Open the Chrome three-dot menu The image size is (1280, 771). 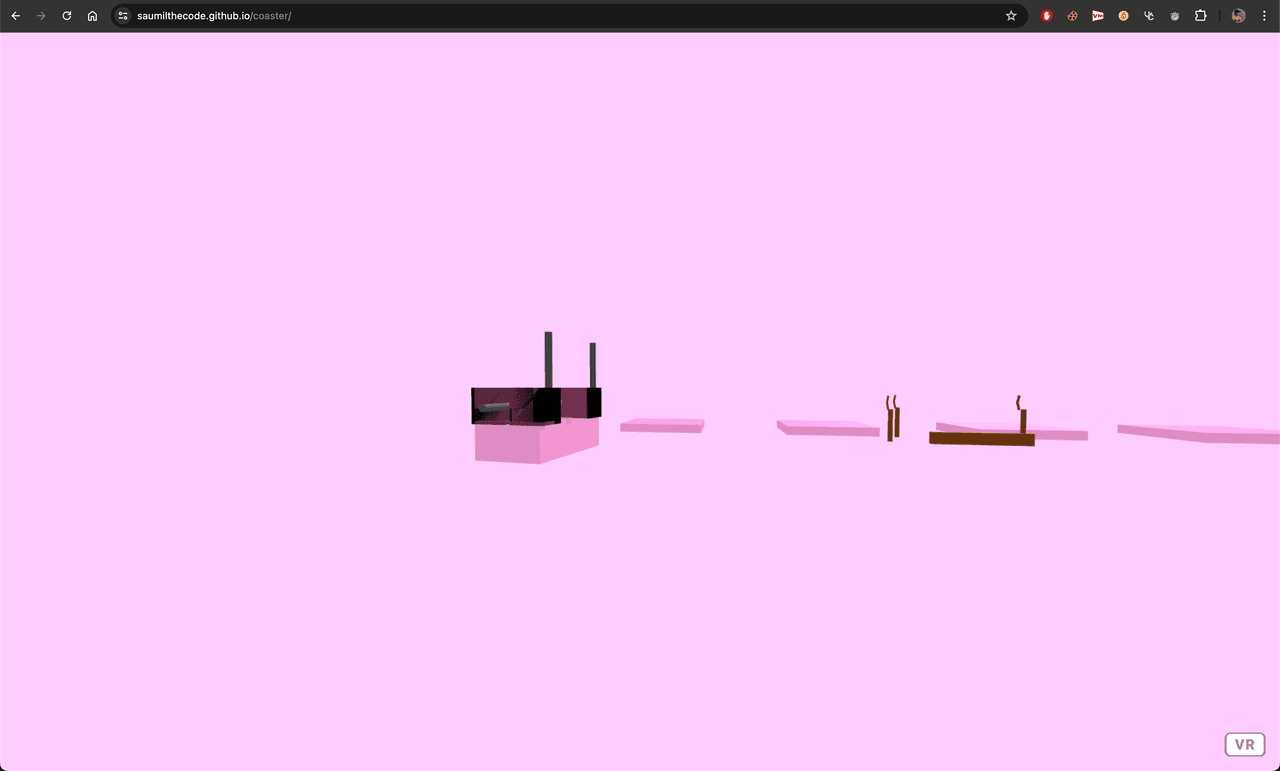point(1264,16)
